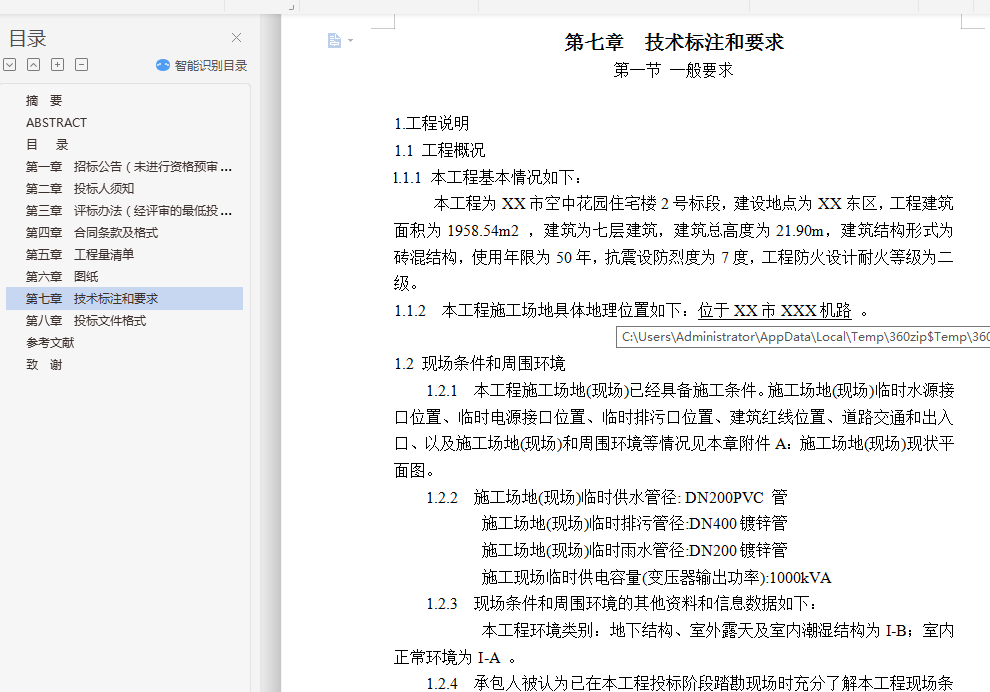
Task: Open 第六章 图纸 heading
Action: click(62, 277)
